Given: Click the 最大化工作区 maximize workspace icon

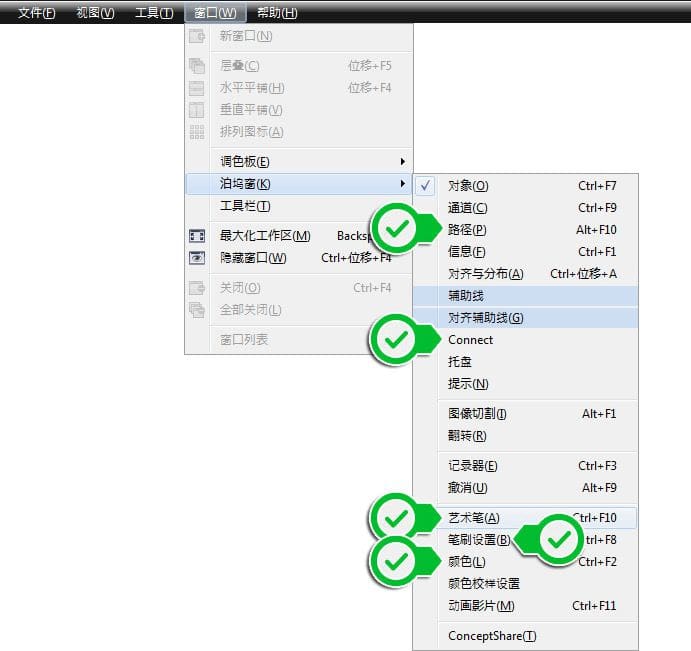Looking at the screenshot, I should click(197, 236).
